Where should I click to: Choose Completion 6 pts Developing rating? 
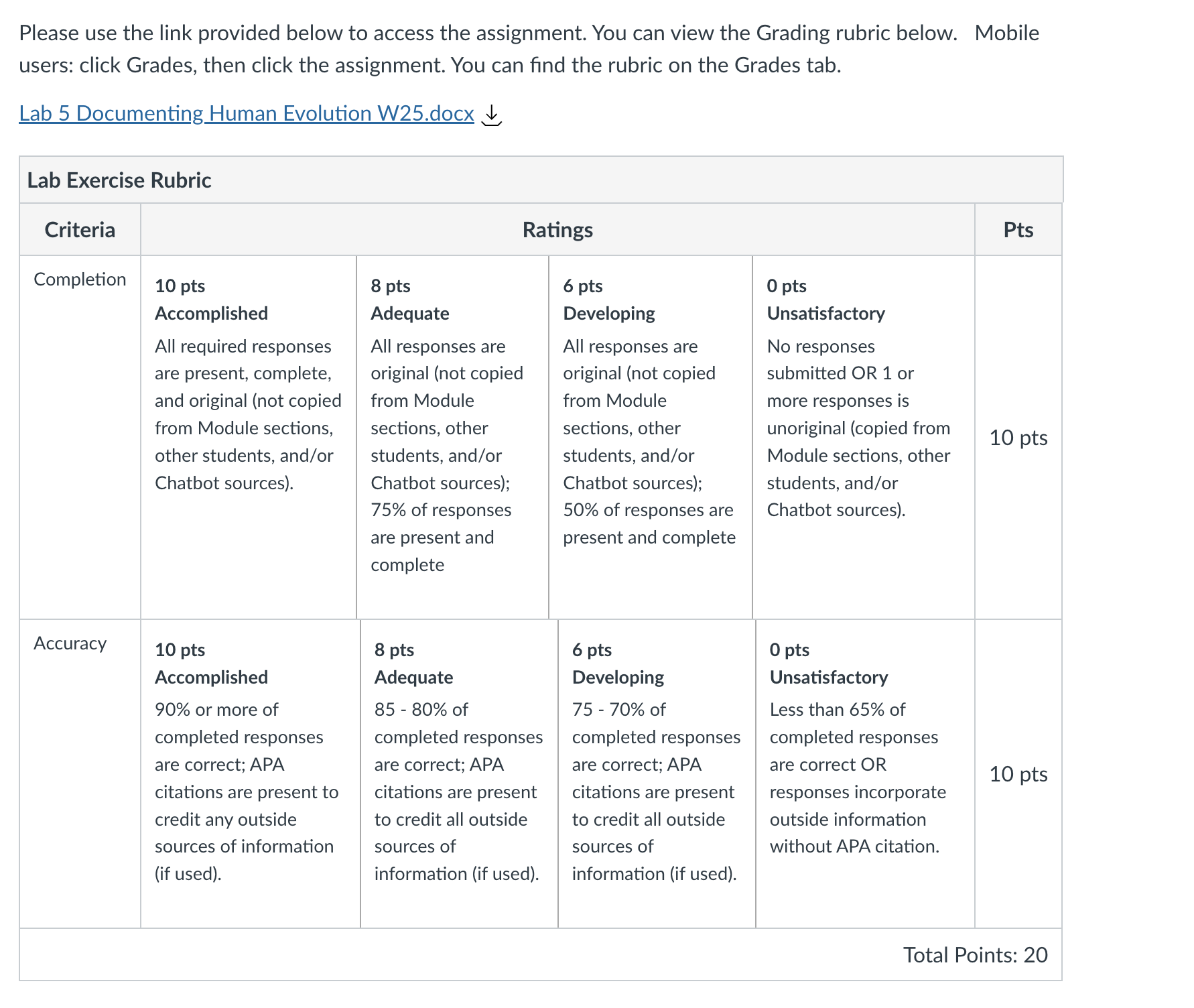point(651,437)
